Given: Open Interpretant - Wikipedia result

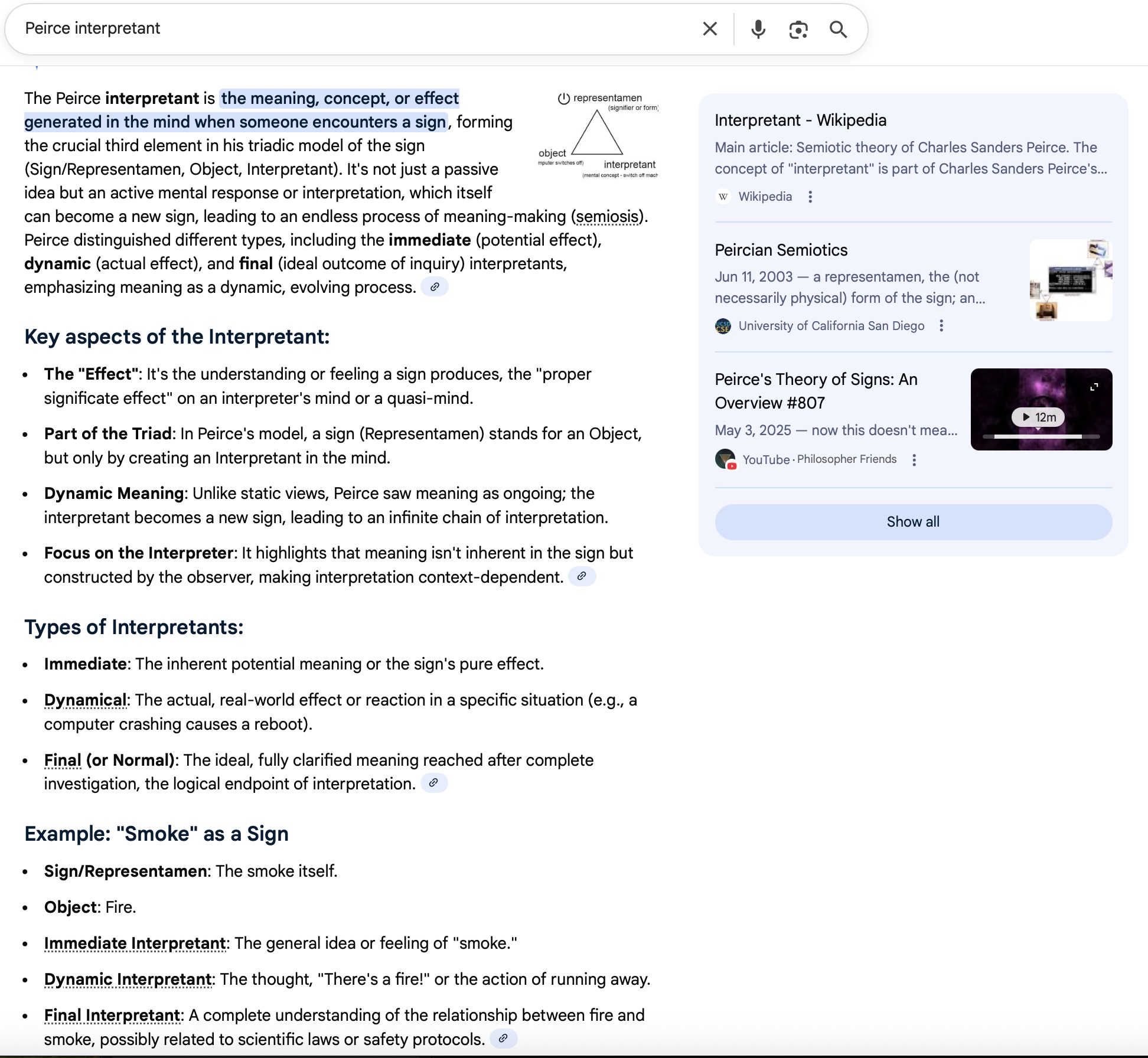Looking at the screenshot, I should click(800, 120).
